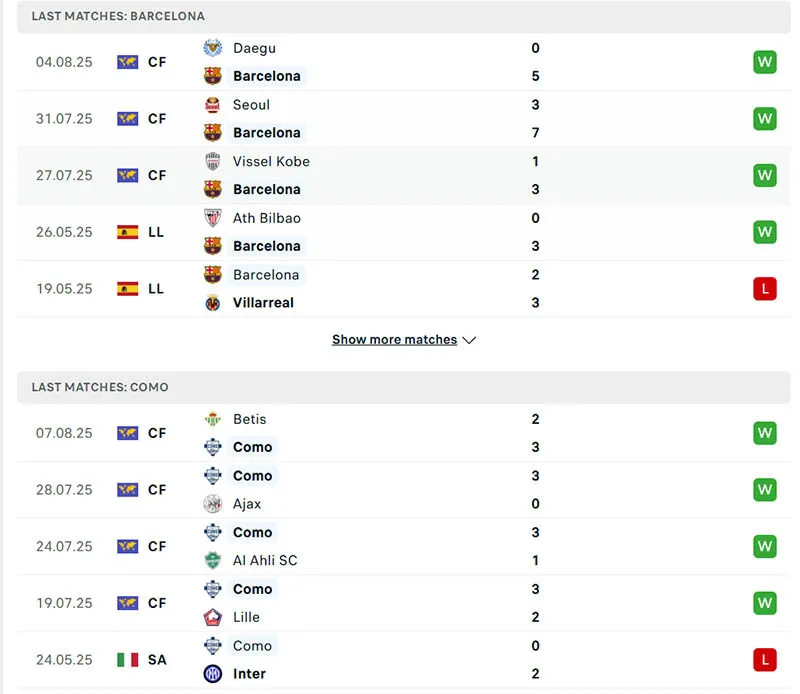Click the red L badge for Villarreal match
The width and height of the screenshot is (800, 694).
(x=765, y=289)
